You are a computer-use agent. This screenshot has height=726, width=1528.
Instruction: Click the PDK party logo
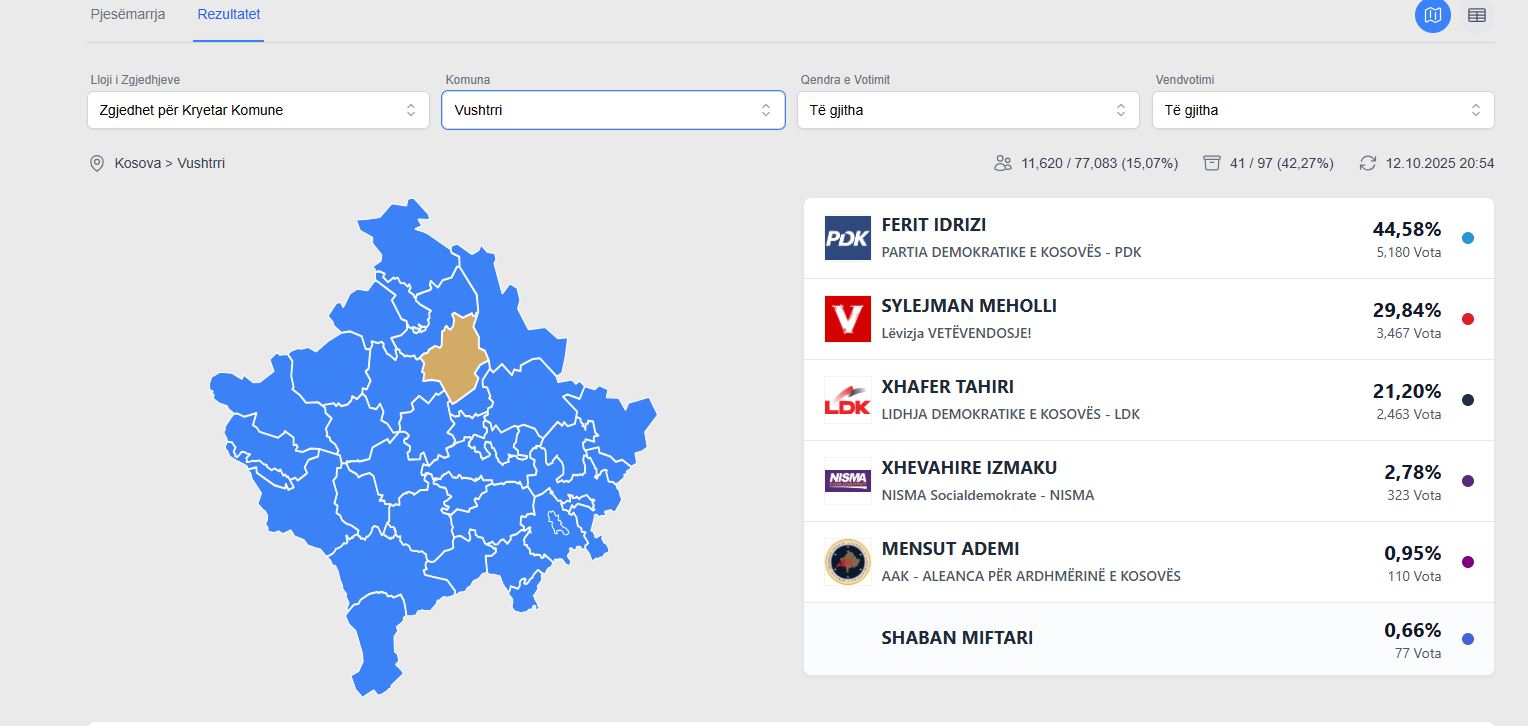tap(847, 238)
